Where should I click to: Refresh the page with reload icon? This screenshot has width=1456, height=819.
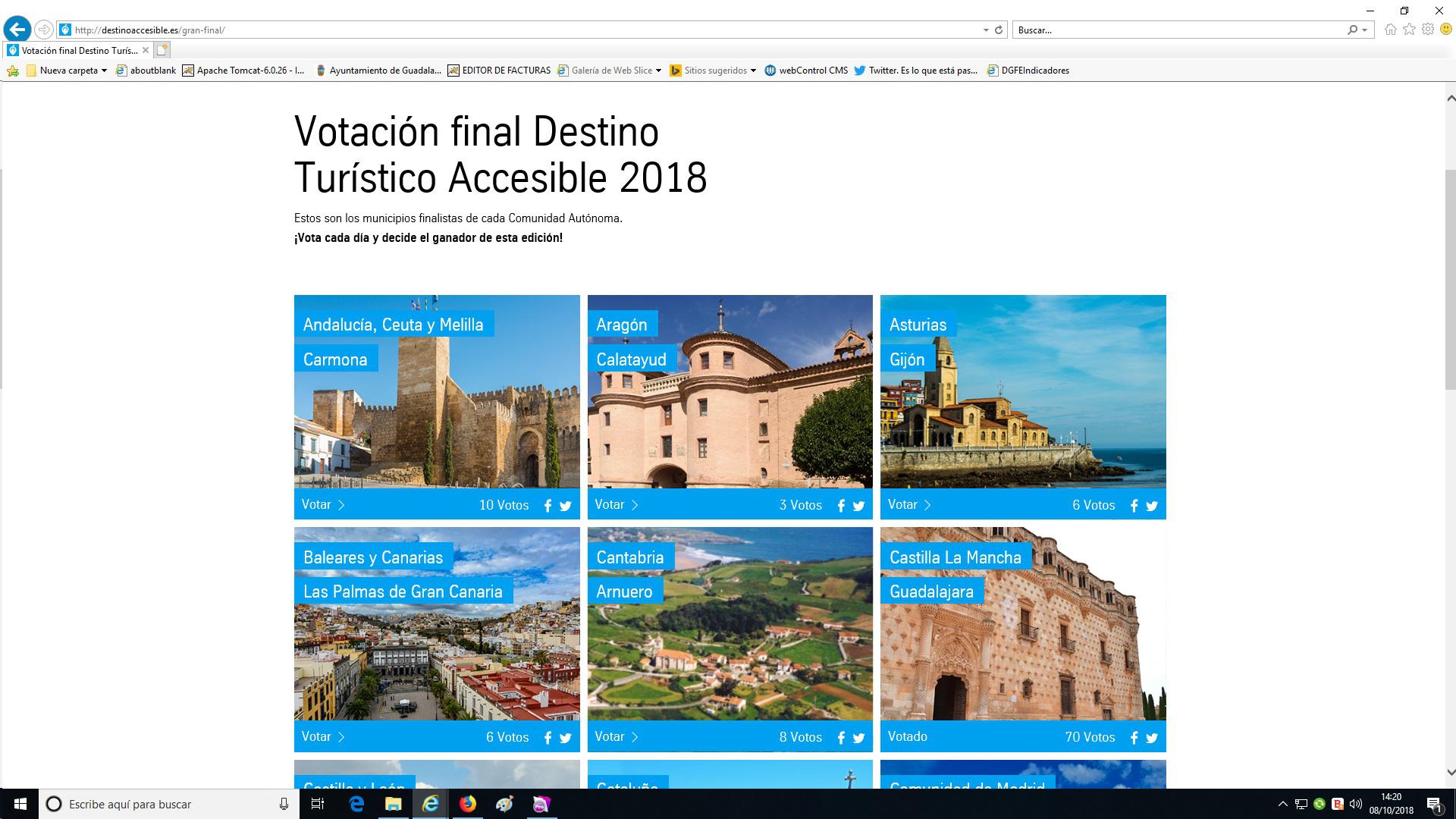point(999,30)
